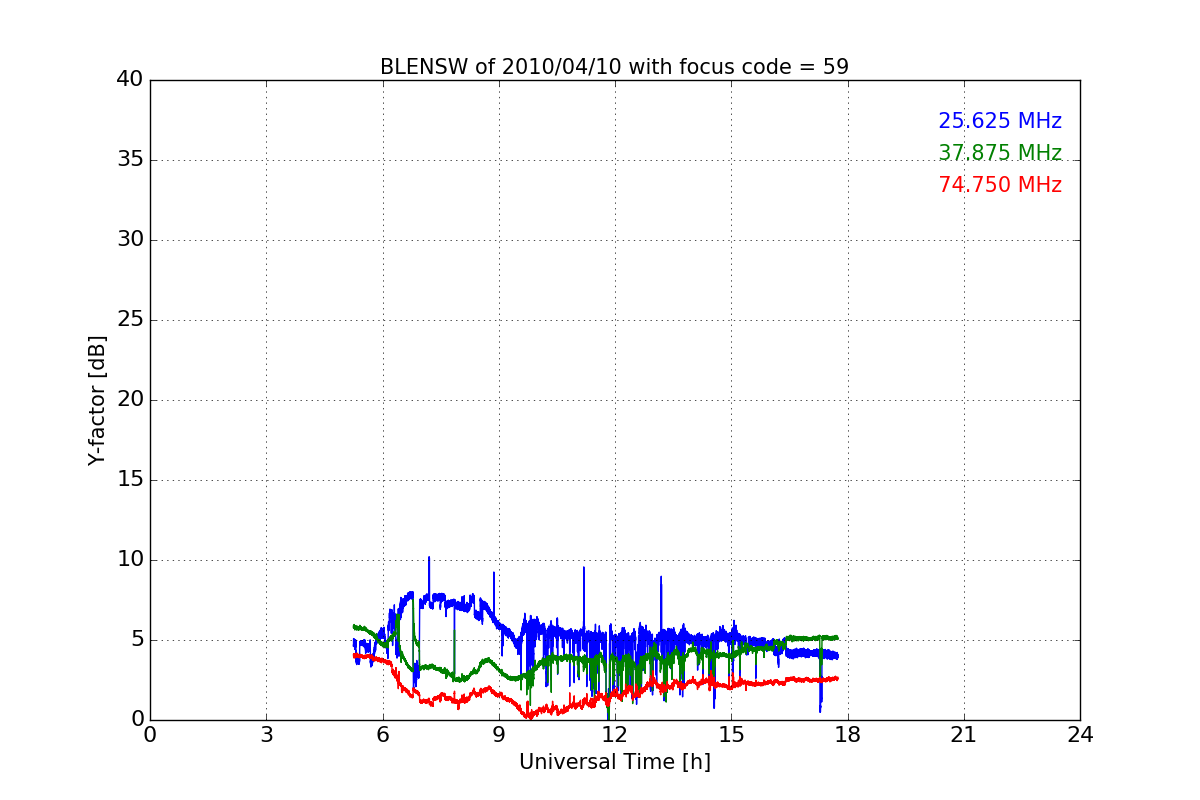Click the y-axis tick label 20
1200x800 pixels.
(x=130, y=400)
